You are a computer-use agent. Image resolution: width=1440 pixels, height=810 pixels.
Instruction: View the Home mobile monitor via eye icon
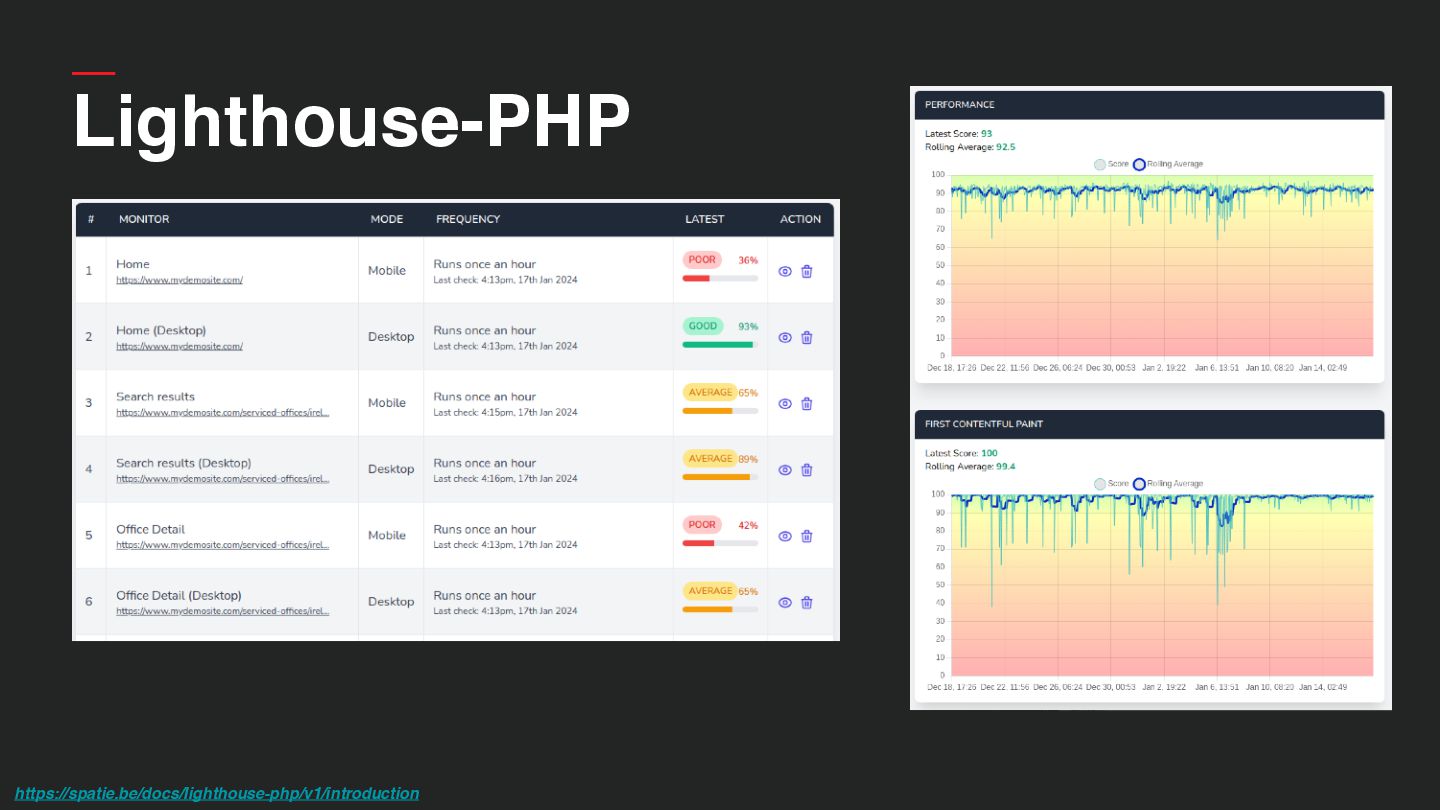[x=785, y=271]
